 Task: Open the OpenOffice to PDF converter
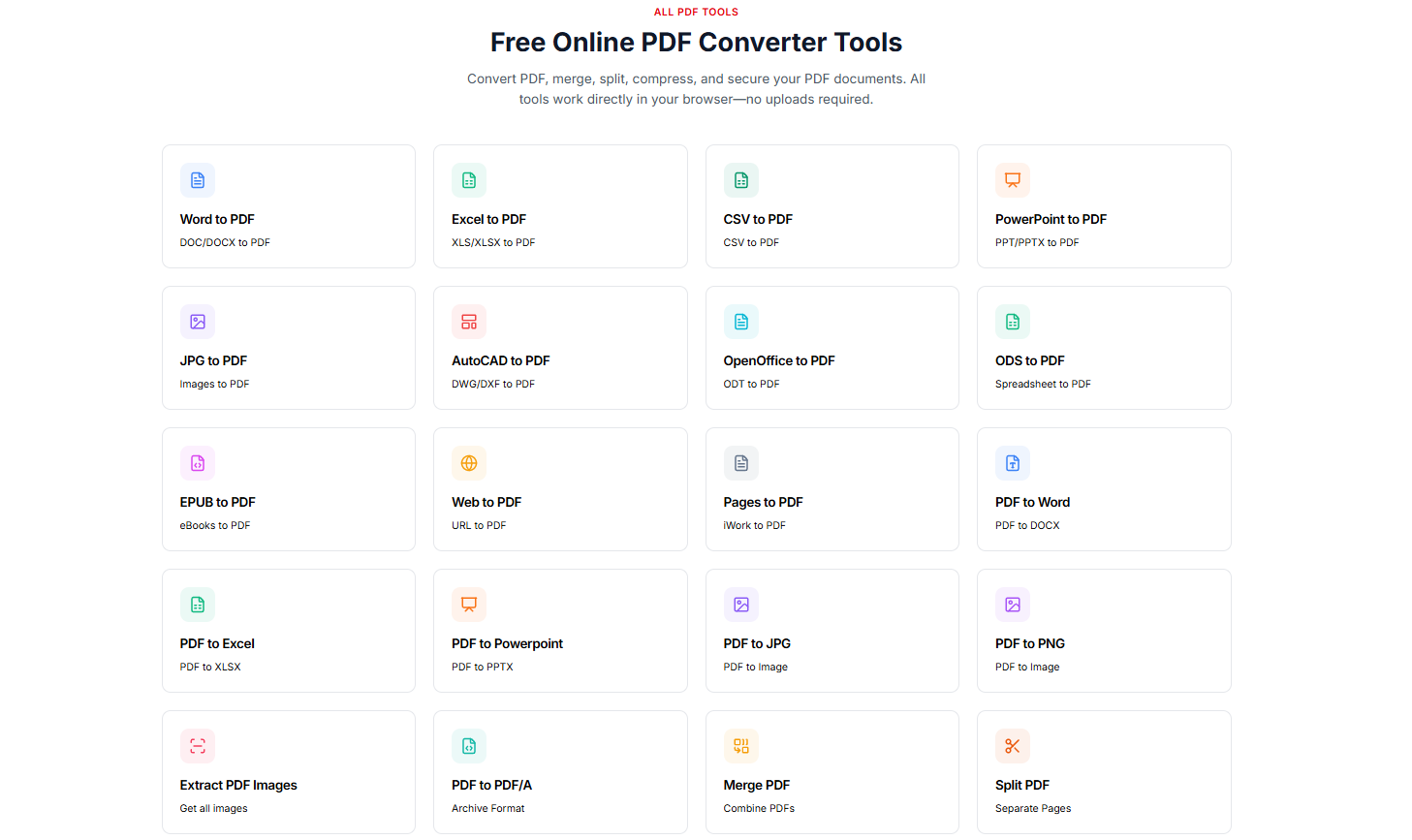779,361
